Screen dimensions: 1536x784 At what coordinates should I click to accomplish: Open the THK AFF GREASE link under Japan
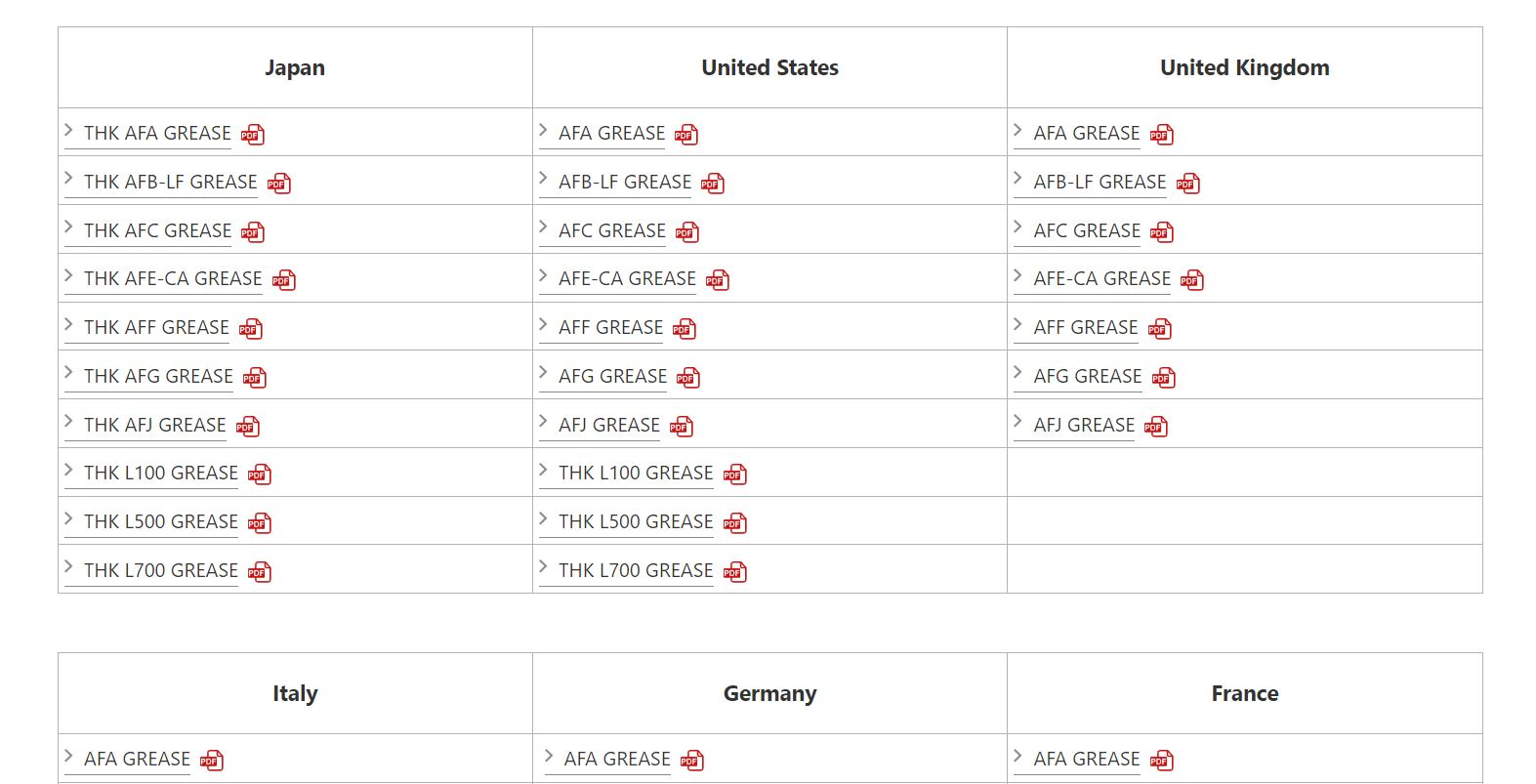coord(156,328)
